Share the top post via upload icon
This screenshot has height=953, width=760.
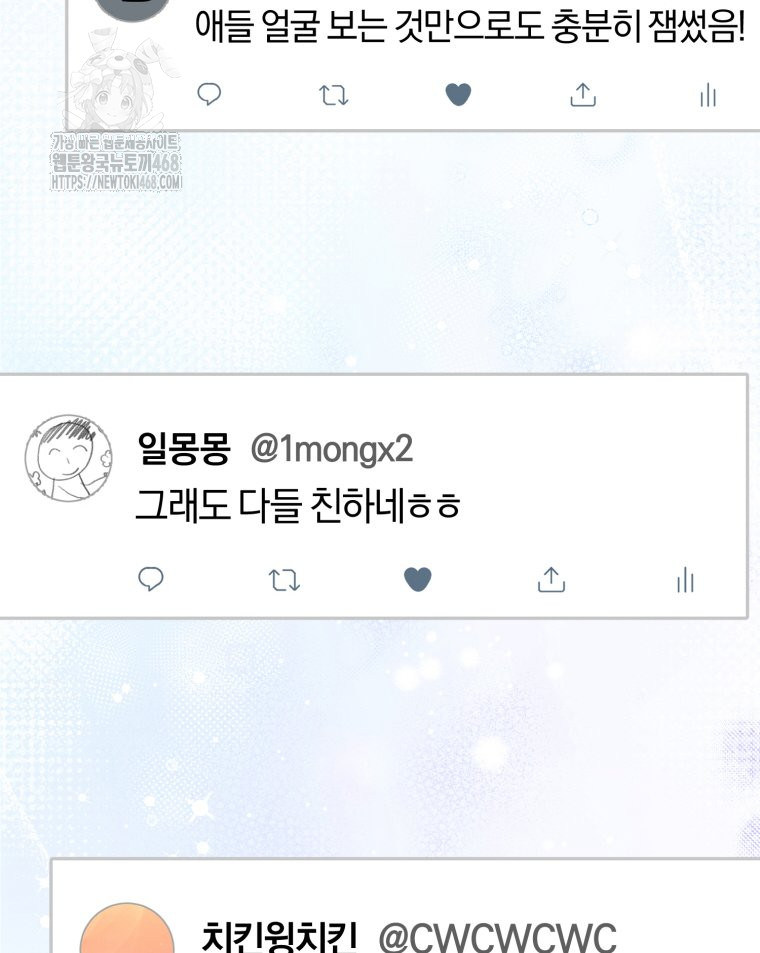coord(583,95)
